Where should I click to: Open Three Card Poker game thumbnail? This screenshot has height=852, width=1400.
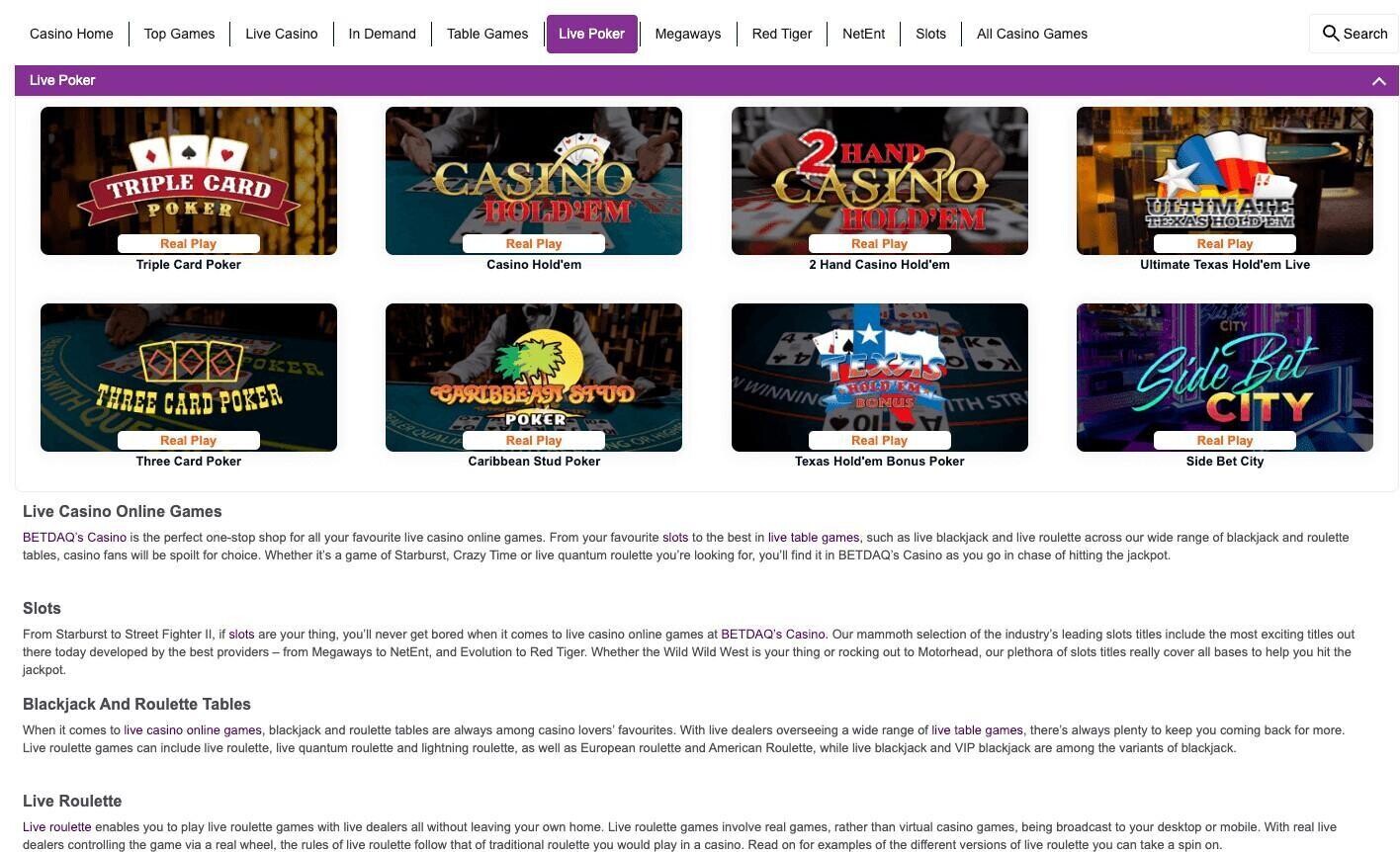[189, 378]
